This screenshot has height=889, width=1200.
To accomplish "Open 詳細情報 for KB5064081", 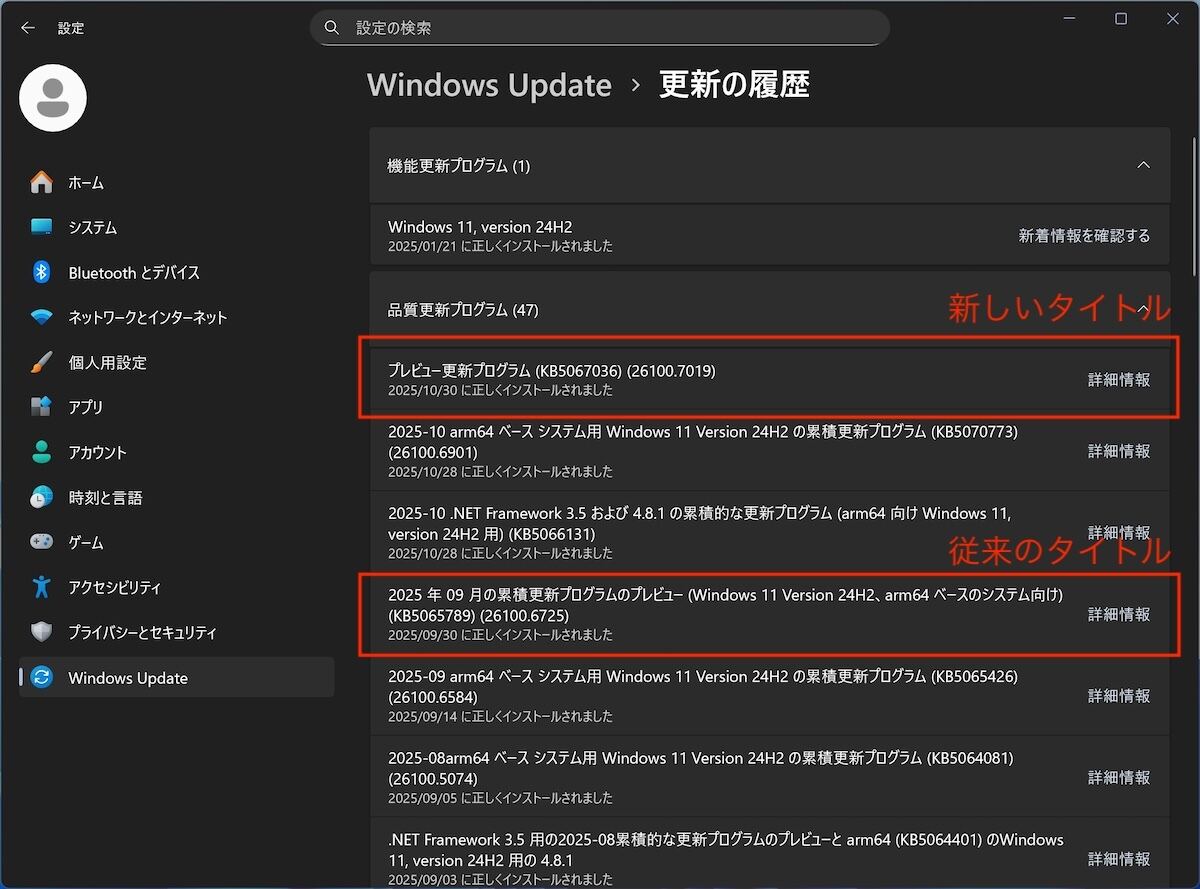I will tap(1119, 777).
